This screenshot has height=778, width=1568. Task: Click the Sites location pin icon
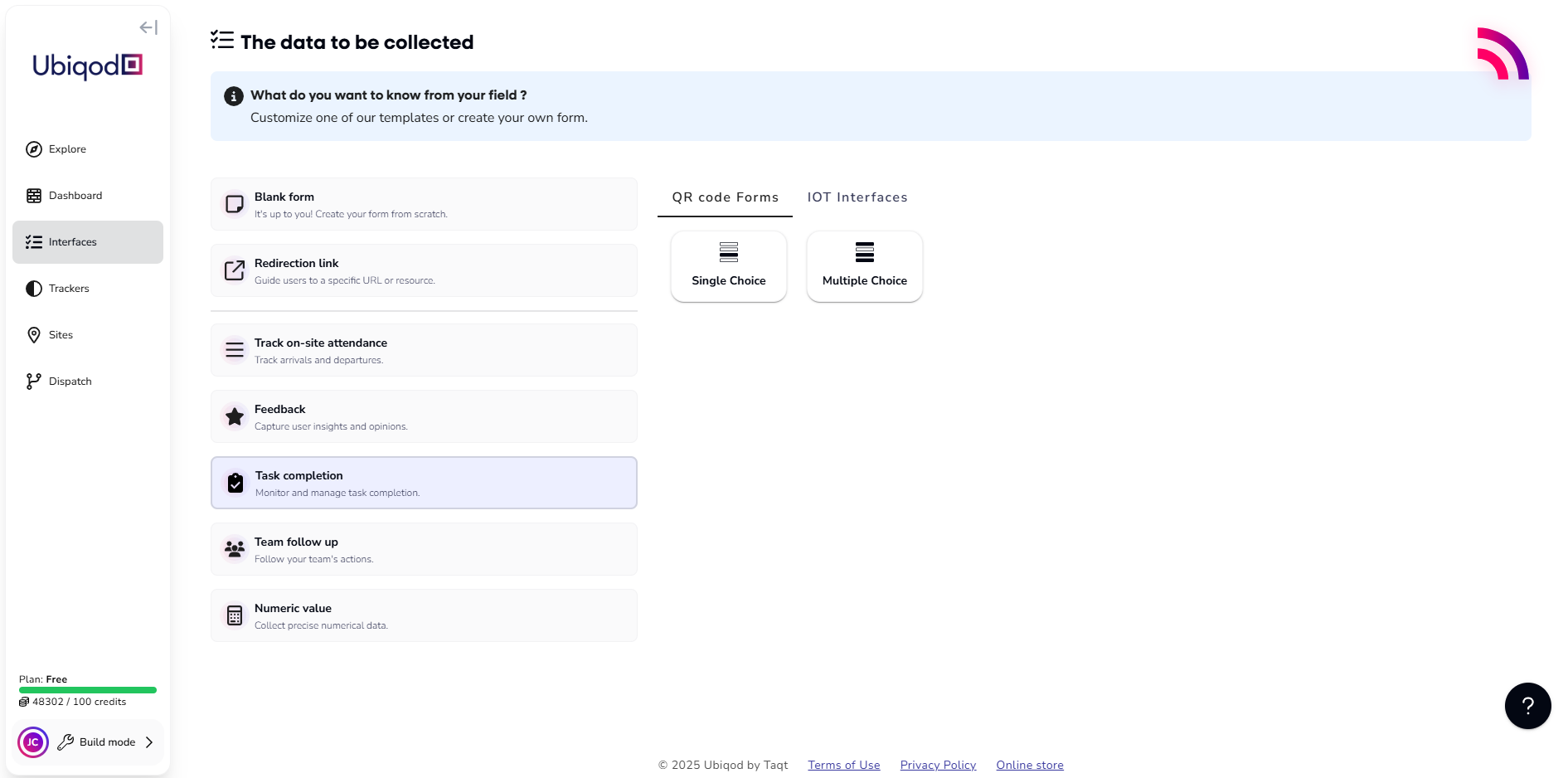[x=34, y=335]
